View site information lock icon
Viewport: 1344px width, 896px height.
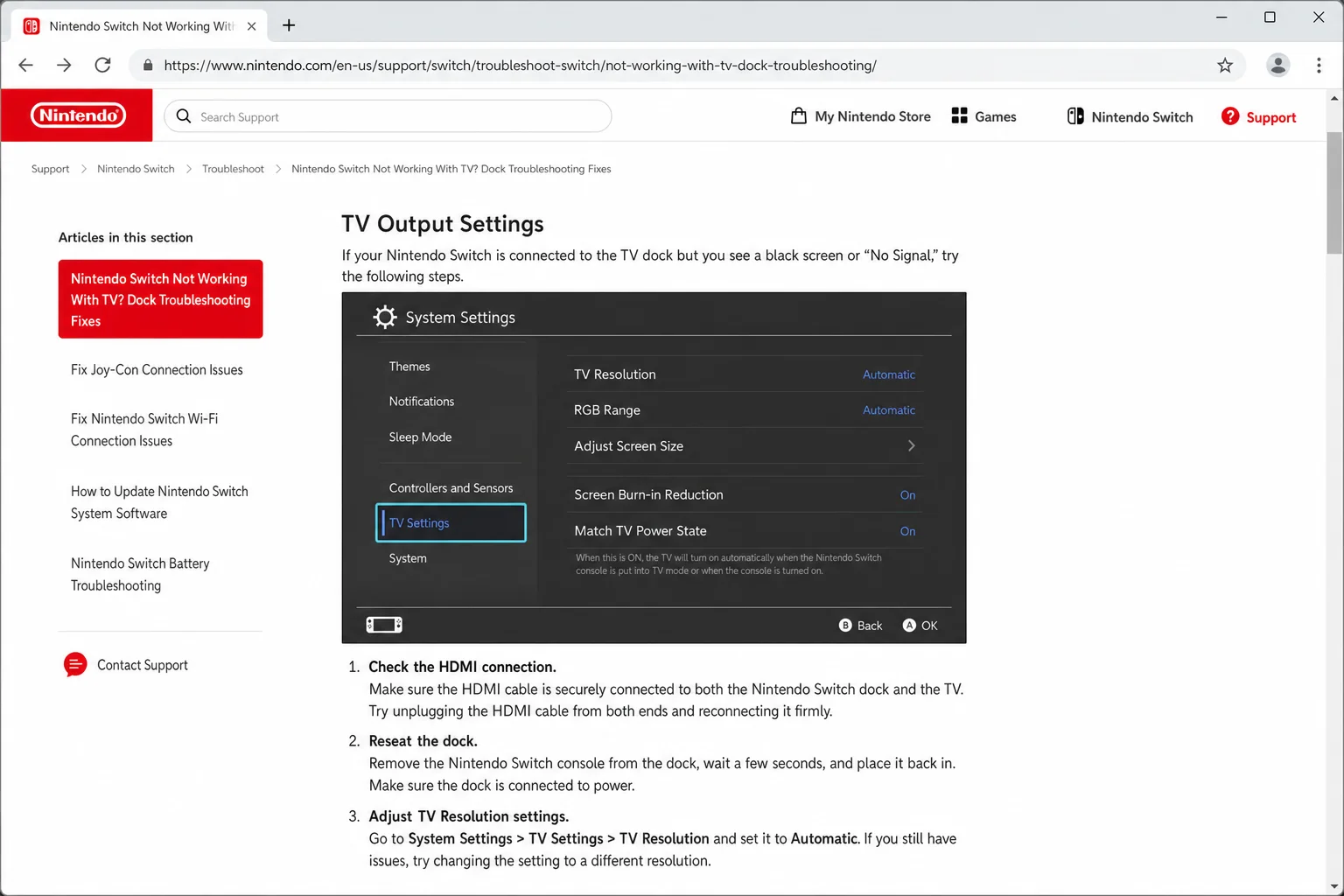147,66
